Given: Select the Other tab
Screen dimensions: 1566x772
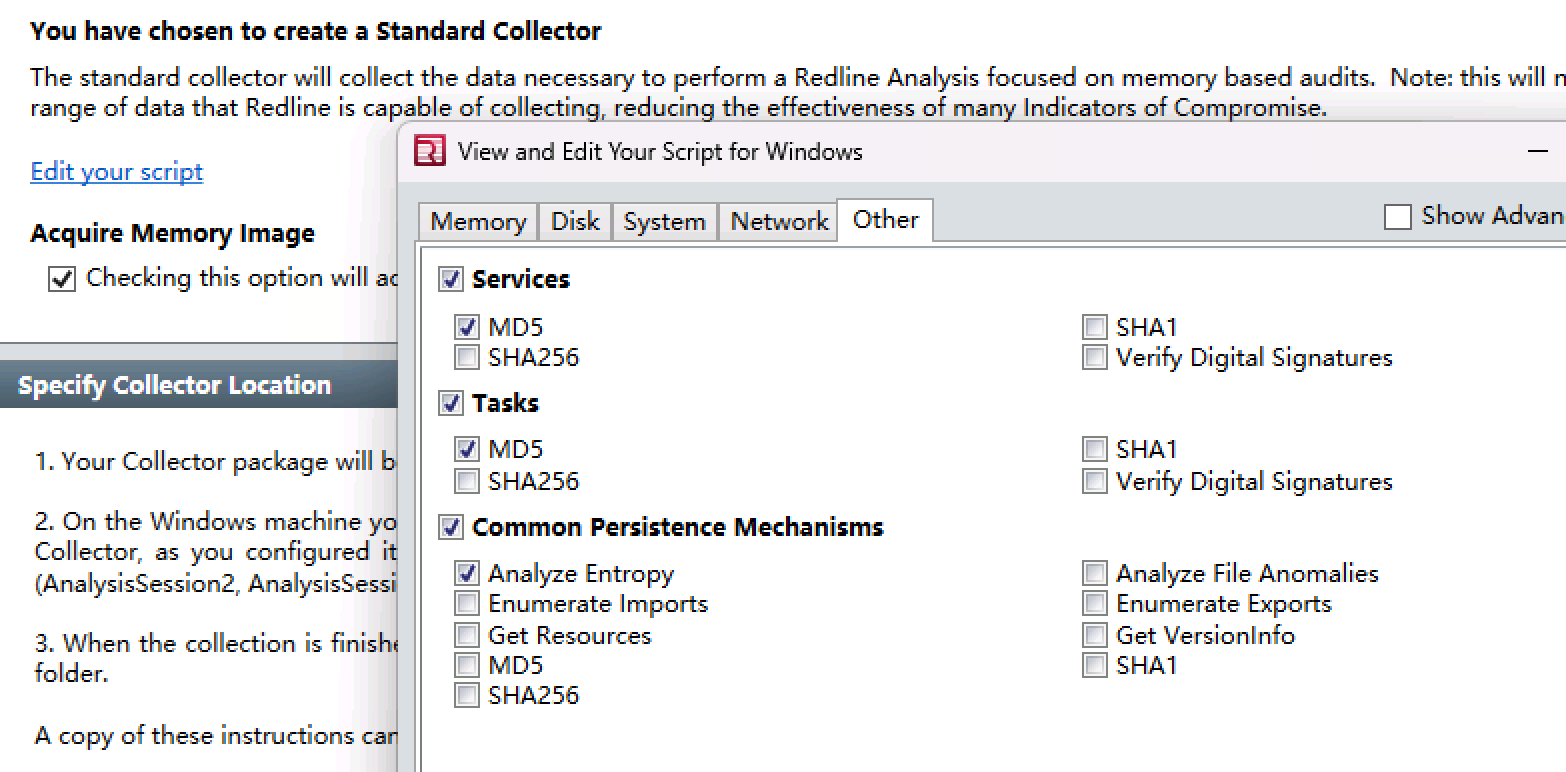Looking at the screenshot, I should (x=884, y=220).
